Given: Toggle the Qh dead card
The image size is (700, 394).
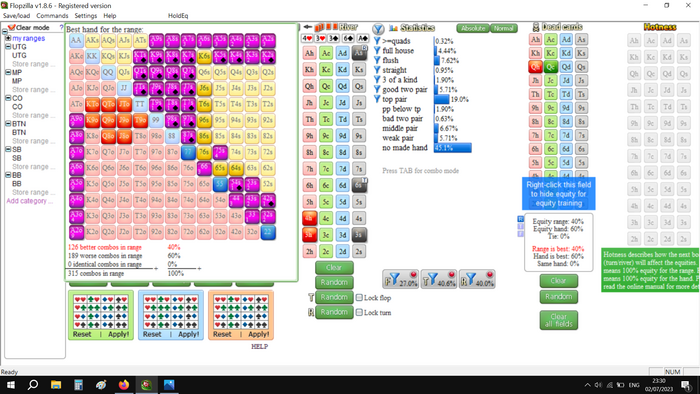Looking at the screenshot, I should (536, 67).
